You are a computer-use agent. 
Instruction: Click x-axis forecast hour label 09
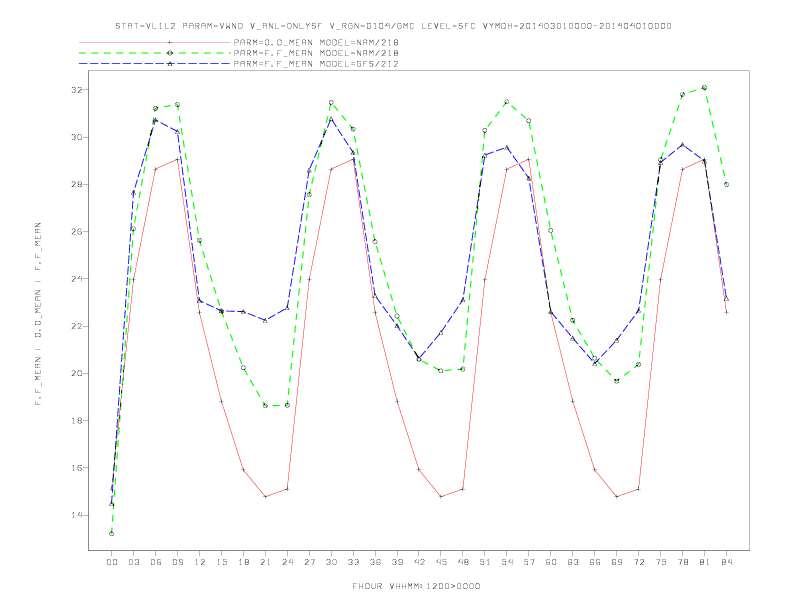click(x=177, y=562)
